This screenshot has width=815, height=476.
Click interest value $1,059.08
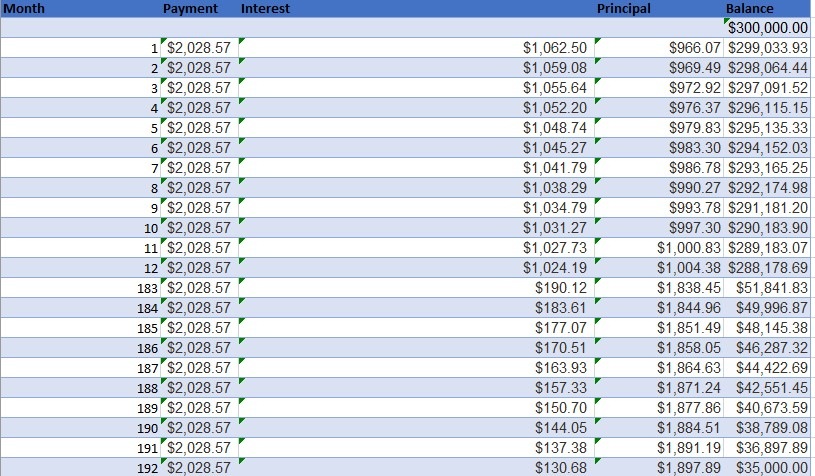pos(416,68)
